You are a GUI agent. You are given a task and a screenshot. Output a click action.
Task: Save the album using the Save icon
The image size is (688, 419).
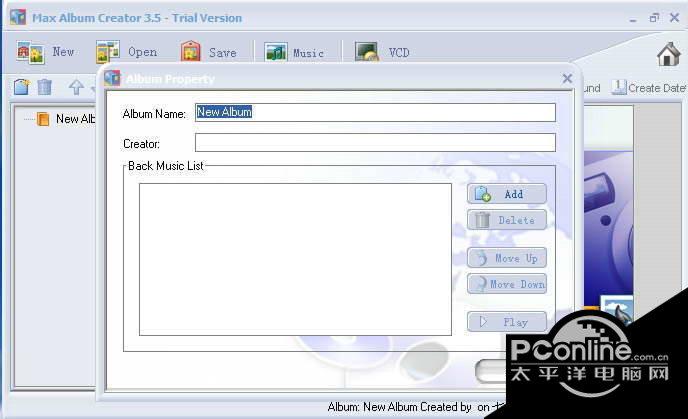pos(190,51)
